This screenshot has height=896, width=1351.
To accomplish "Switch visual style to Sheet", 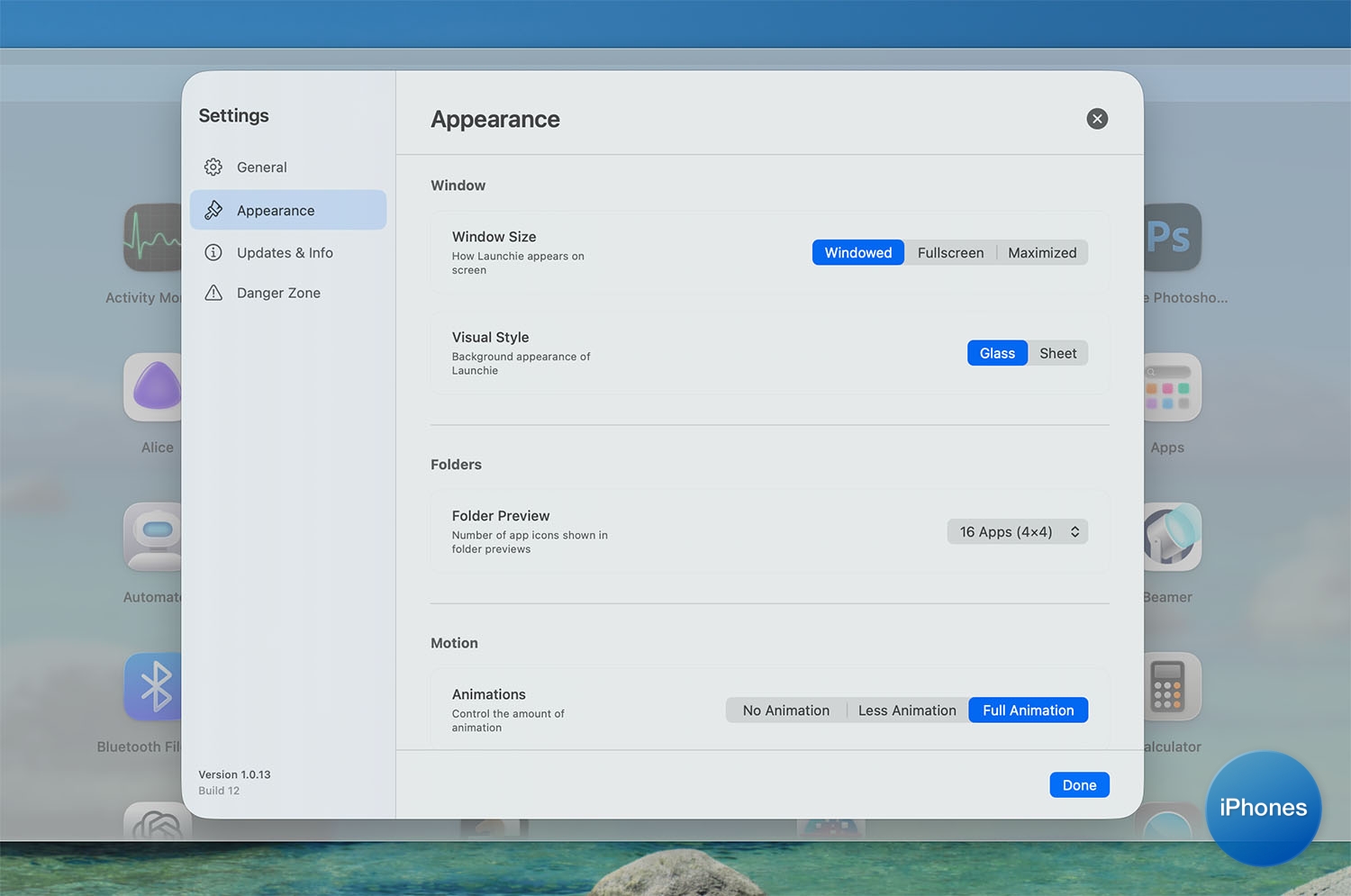I will (1057, 354).
